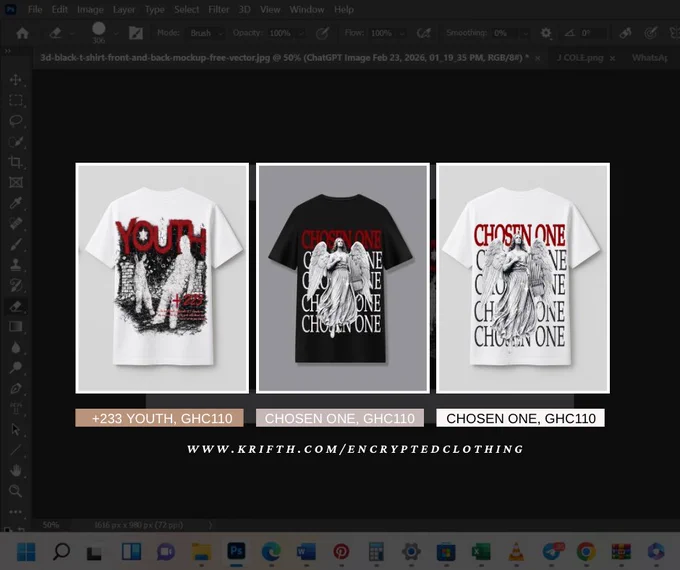Select the Rectangular Marquee tool
Viewport: 680px width, 570px height.
[16, 100]
